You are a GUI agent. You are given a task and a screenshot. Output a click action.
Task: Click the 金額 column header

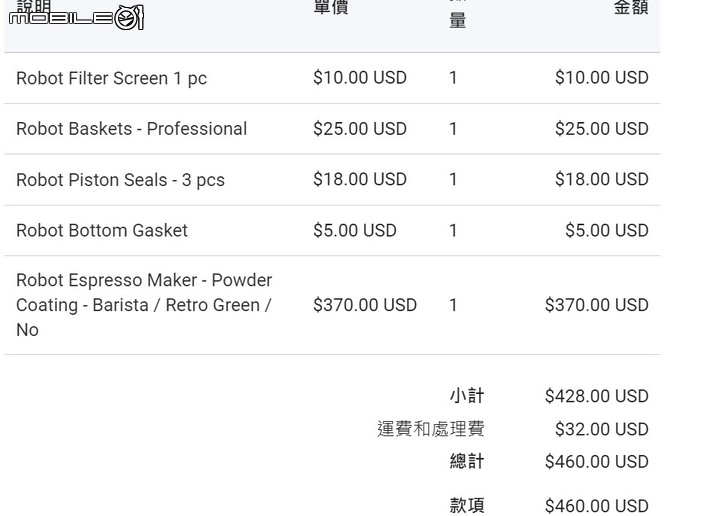click(x=631, y=7)
